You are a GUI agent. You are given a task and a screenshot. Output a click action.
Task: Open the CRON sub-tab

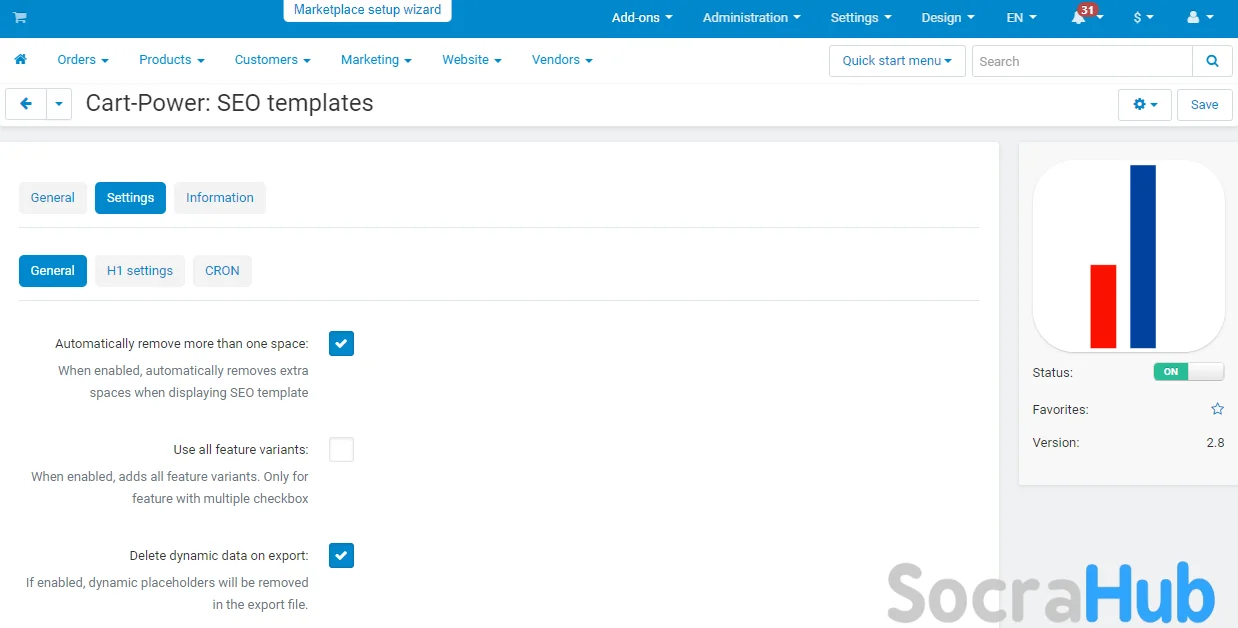pyautogui.click(x=222, y=271)
